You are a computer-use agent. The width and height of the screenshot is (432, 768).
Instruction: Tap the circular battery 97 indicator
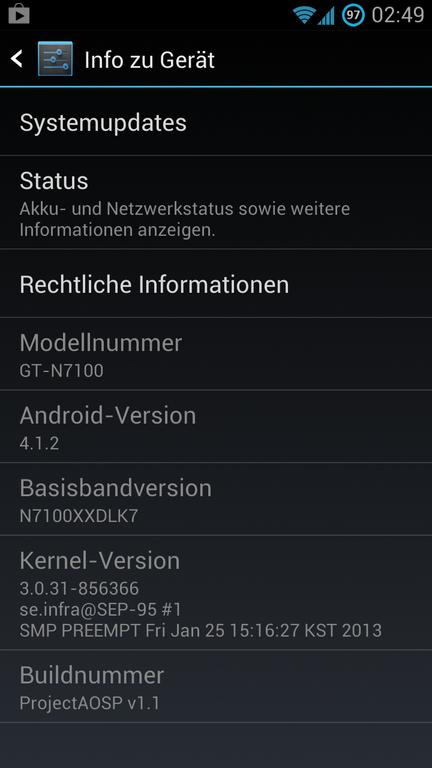(353, 15)
